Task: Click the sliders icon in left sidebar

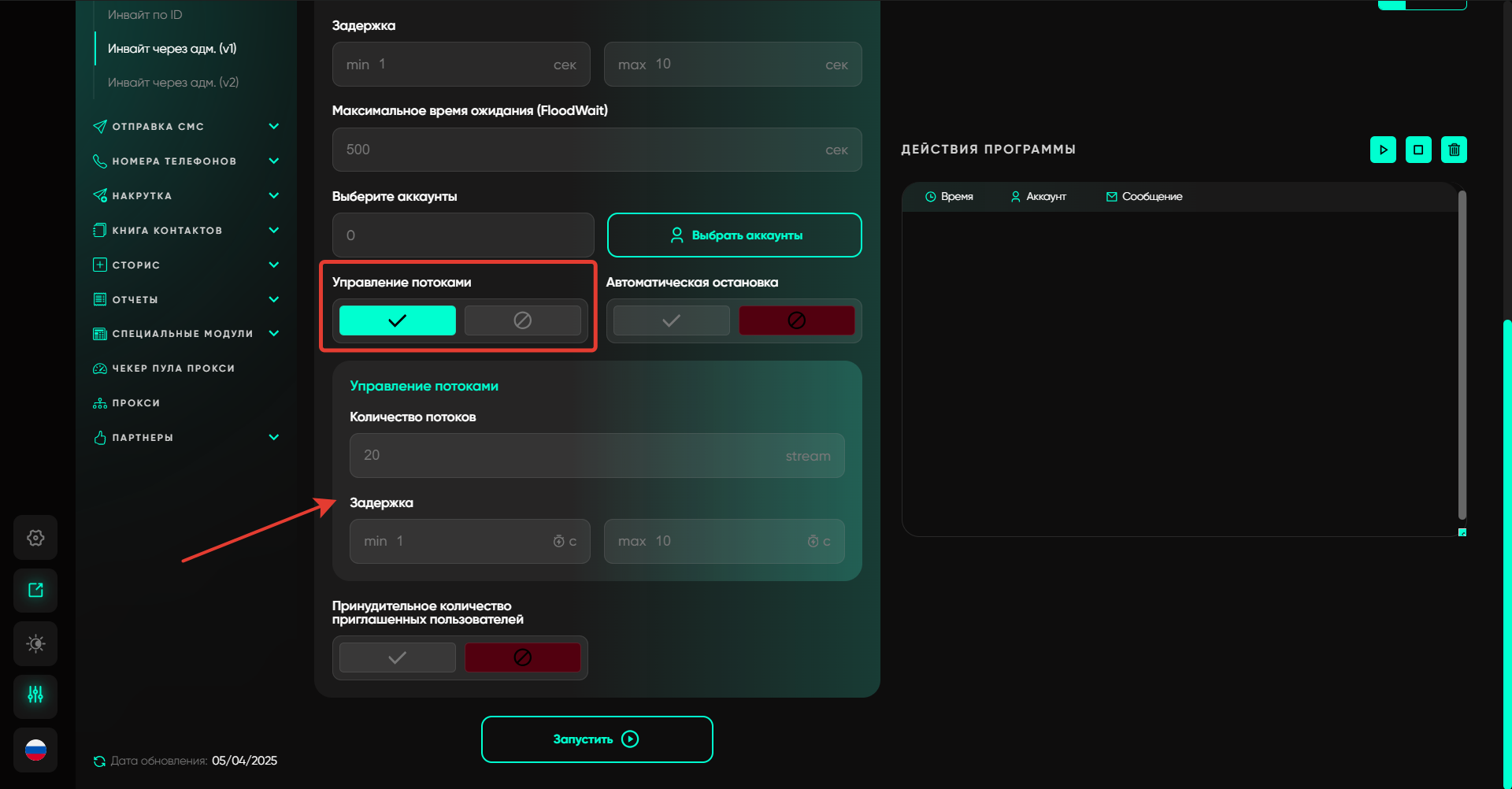Action: click(x=35, y=696)
